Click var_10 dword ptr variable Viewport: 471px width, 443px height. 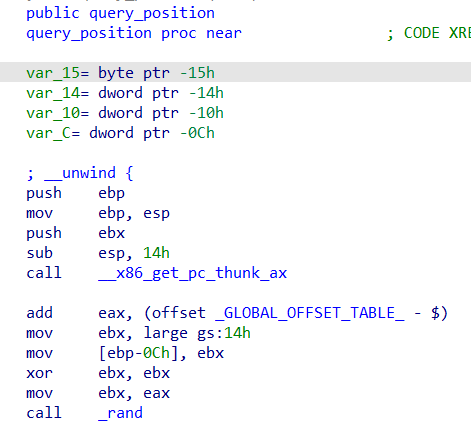click(125, 113)
